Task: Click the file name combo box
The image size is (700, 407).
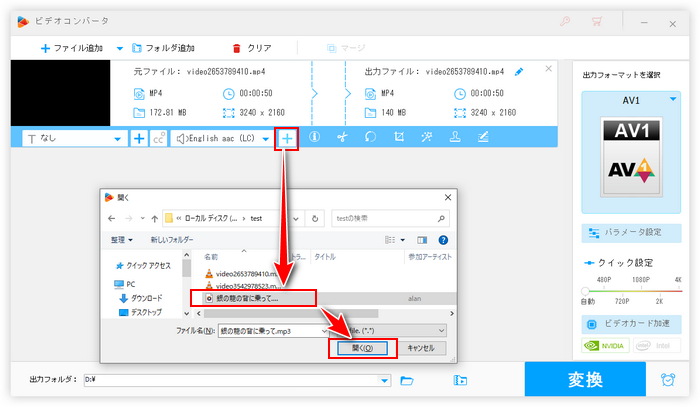Action: (274, 331)
